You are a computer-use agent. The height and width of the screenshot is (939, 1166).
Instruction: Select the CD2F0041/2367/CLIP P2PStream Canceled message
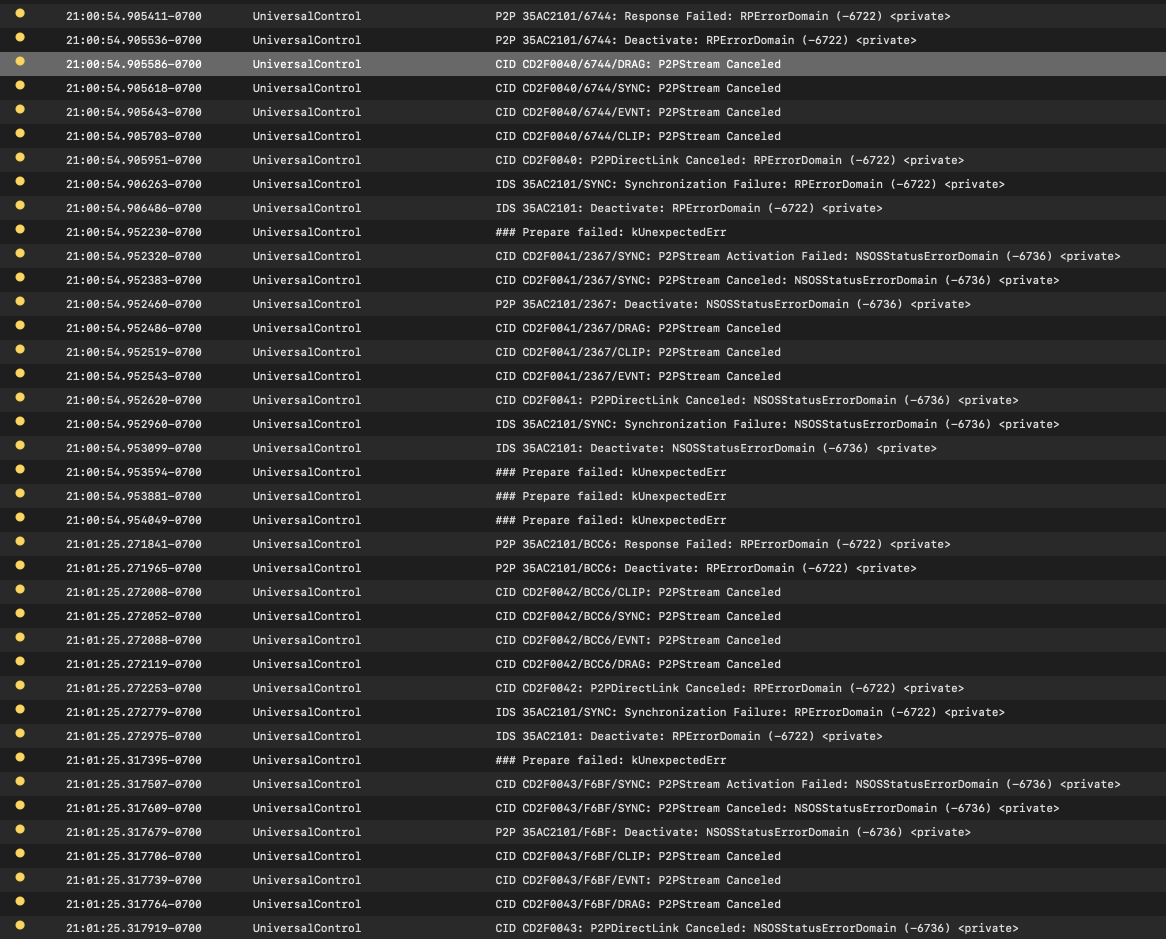coord(638,352)
